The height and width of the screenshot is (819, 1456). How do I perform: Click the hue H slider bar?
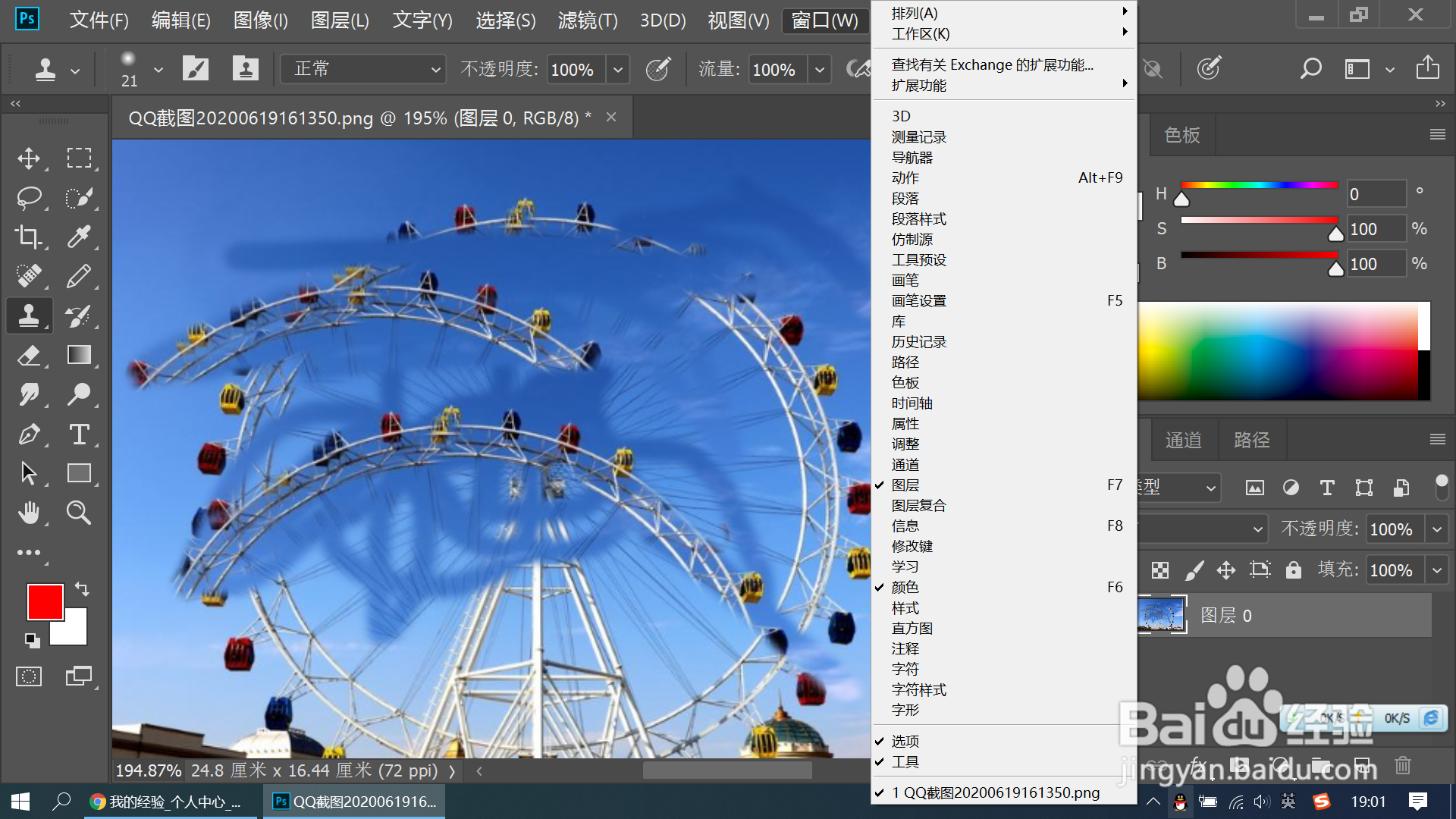point(1259,185)
